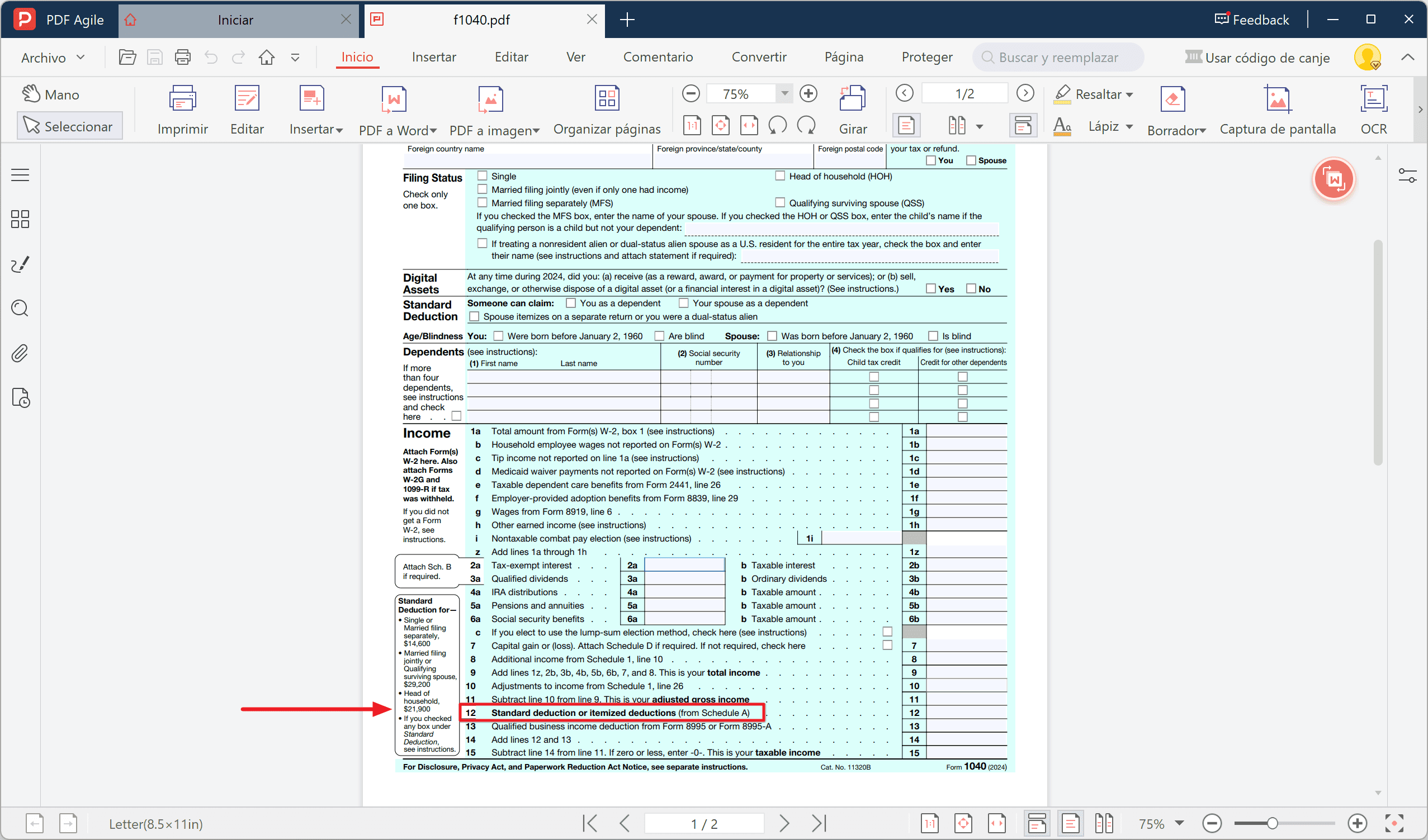Click the zoom in plus icon in the toolbar
The height and width of the screenshot is (840, 1428).
pyautogui.click(x=808, y=93)
